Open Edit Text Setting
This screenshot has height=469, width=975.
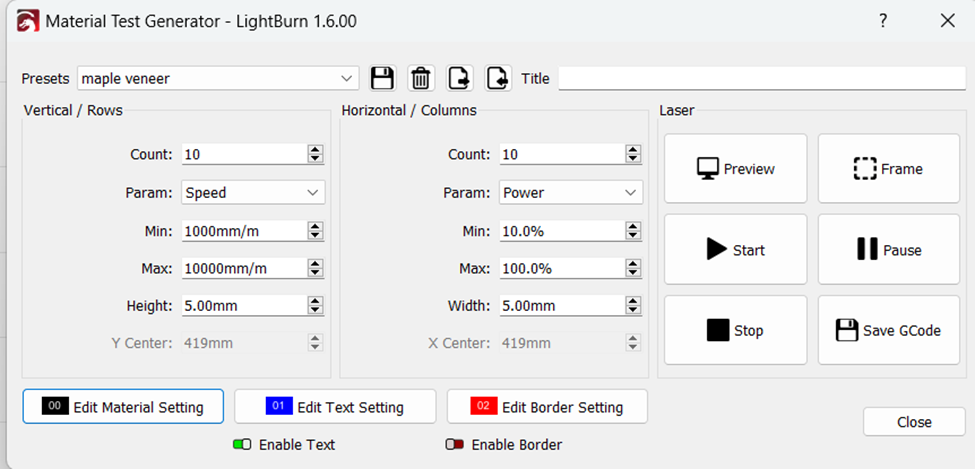click(335, 407)
